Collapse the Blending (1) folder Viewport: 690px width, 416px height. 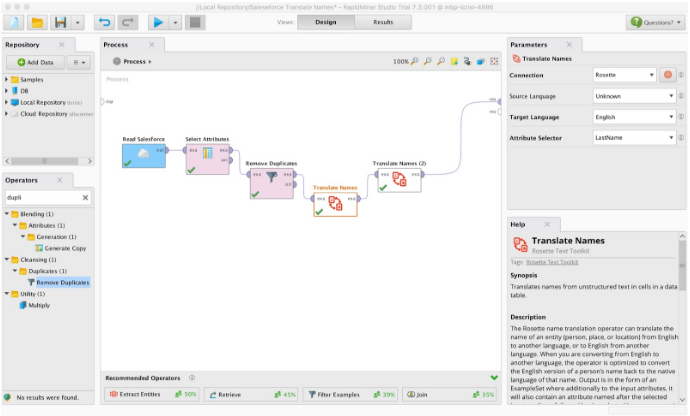7,214
